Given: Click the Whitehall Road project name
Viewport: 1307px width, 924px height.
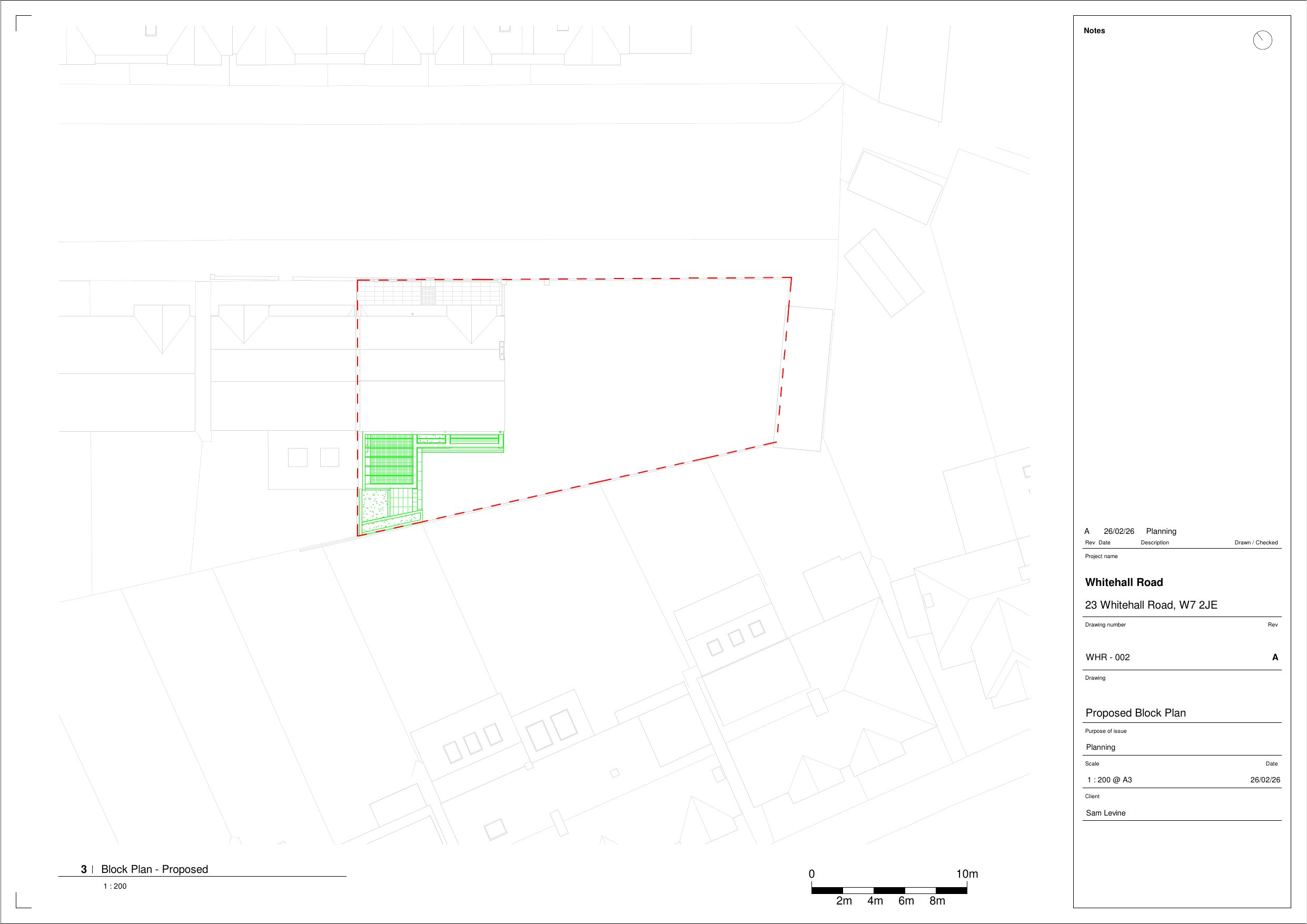Looking at the screenshot, I should (1124, 582).
